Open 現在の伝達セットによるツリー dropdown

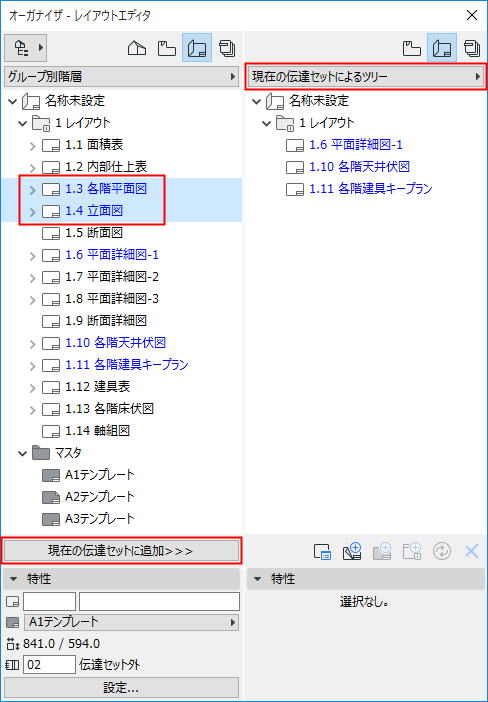(x=366, y=77)
